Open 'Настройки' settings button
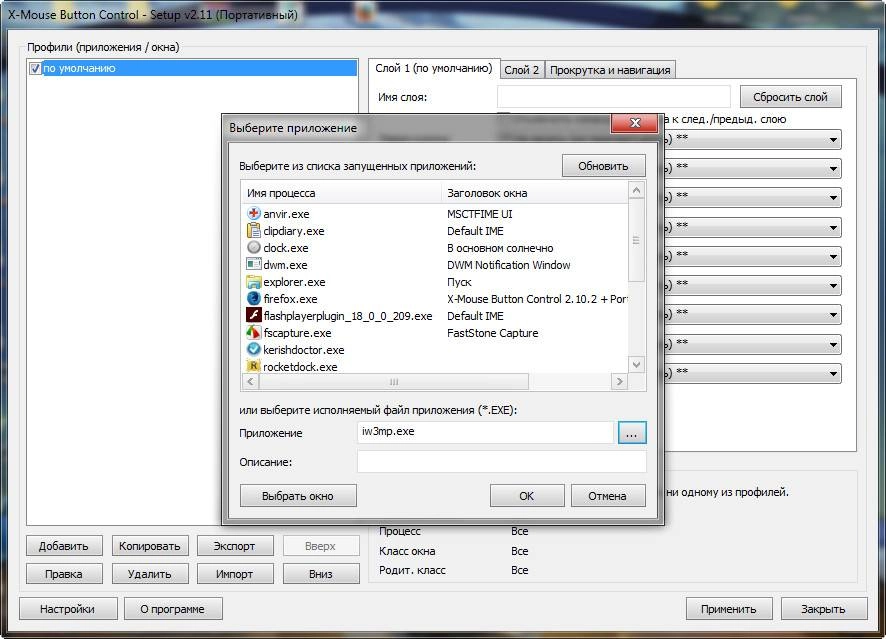Screen dimensions: 886x639 68,609
